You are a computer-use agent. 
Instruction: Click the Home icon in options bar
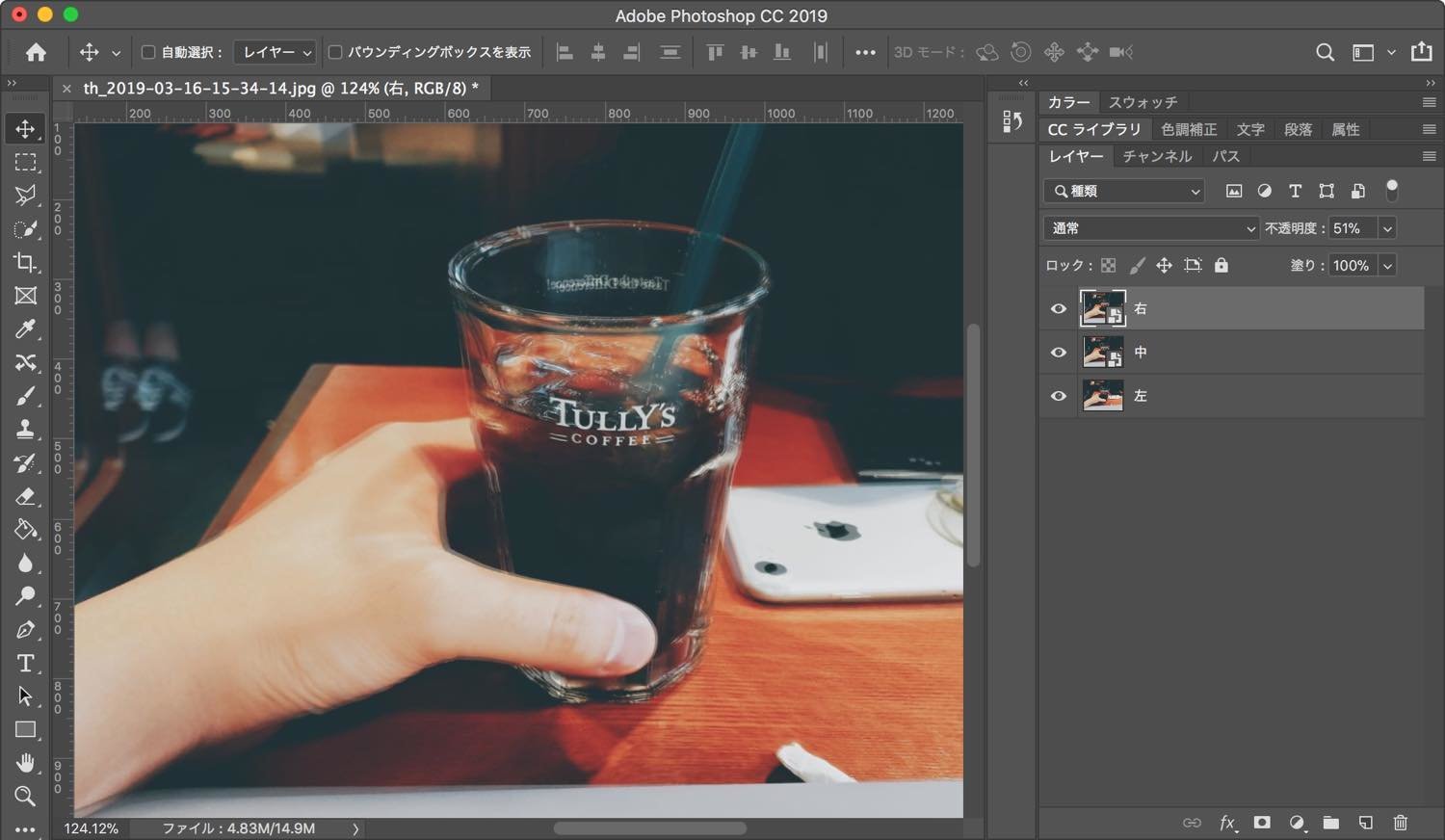pos(36,52)
